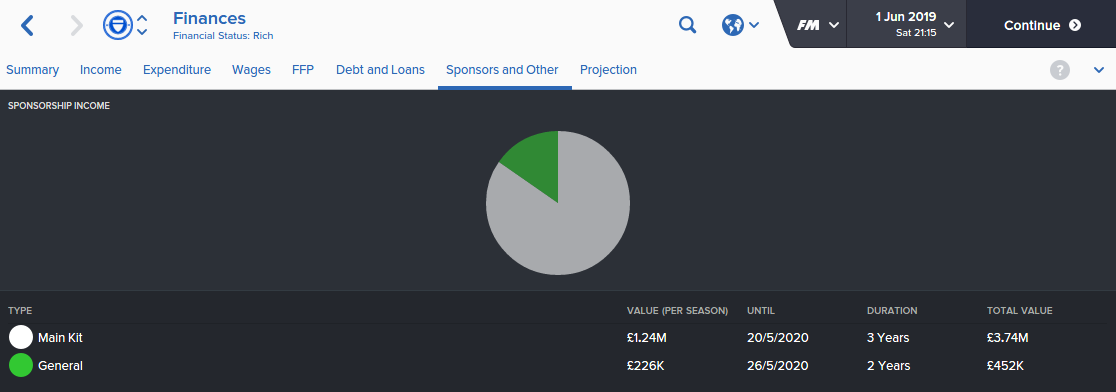Select the Debt and Loans tab

point(380,70)
